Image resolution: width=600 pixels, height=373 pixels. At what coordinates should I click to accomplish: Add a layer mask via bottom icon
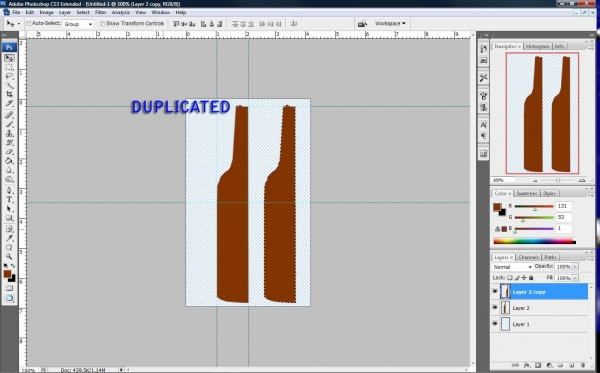pos(538,365)
